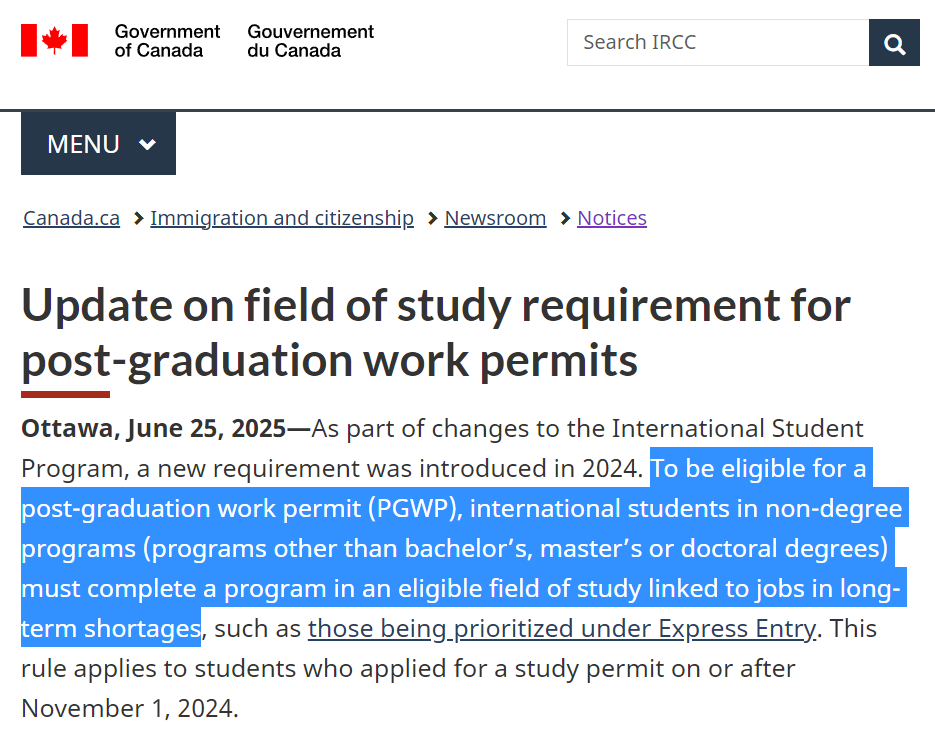Click the Government of Canada wordmark
This screenshot has width=935, height=738.
click(167, 41)
